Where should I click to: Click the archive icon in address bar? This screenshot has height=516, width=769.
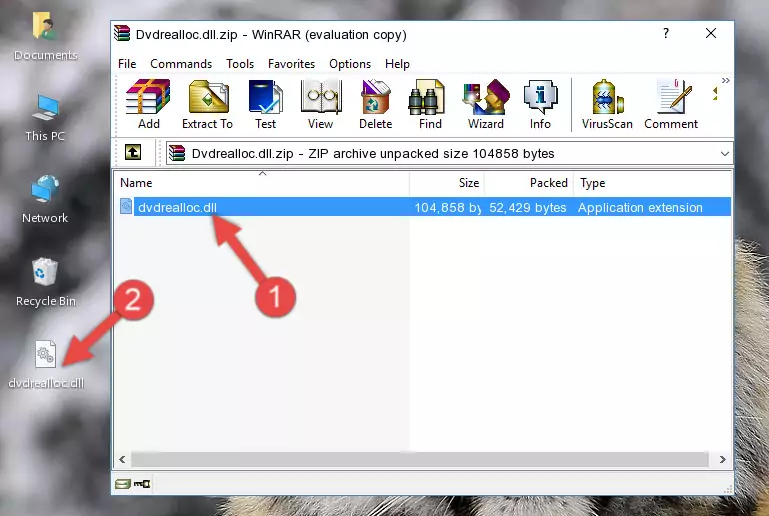(177, 154)
